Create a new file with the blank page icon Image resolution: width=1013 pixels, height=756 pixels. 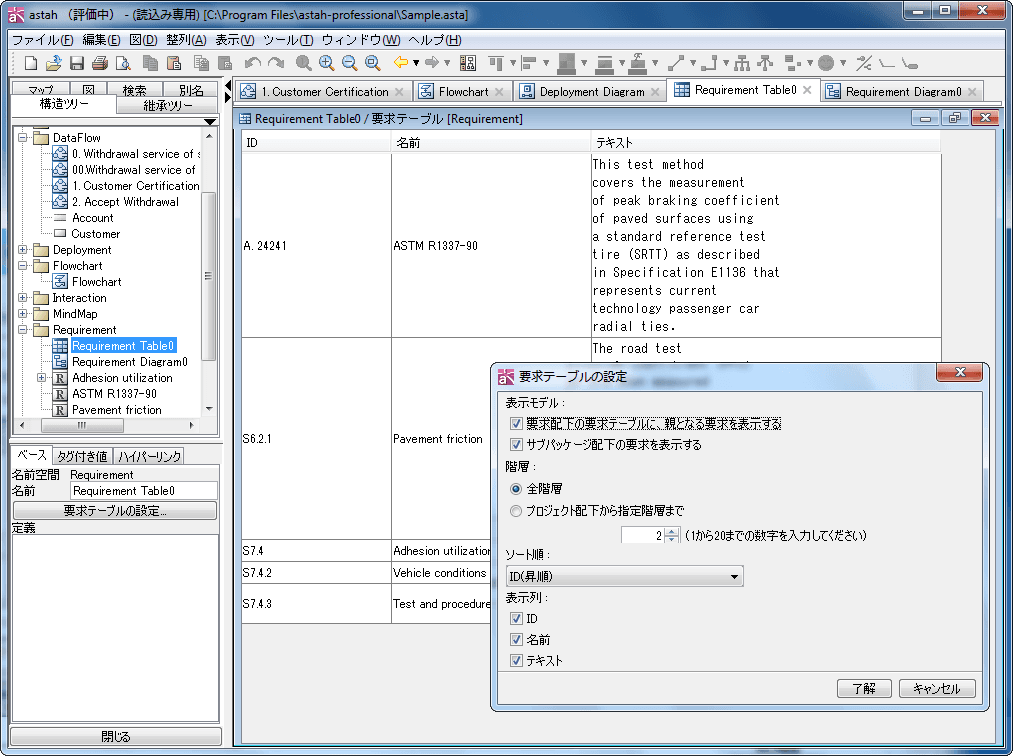tap(30, 63)
